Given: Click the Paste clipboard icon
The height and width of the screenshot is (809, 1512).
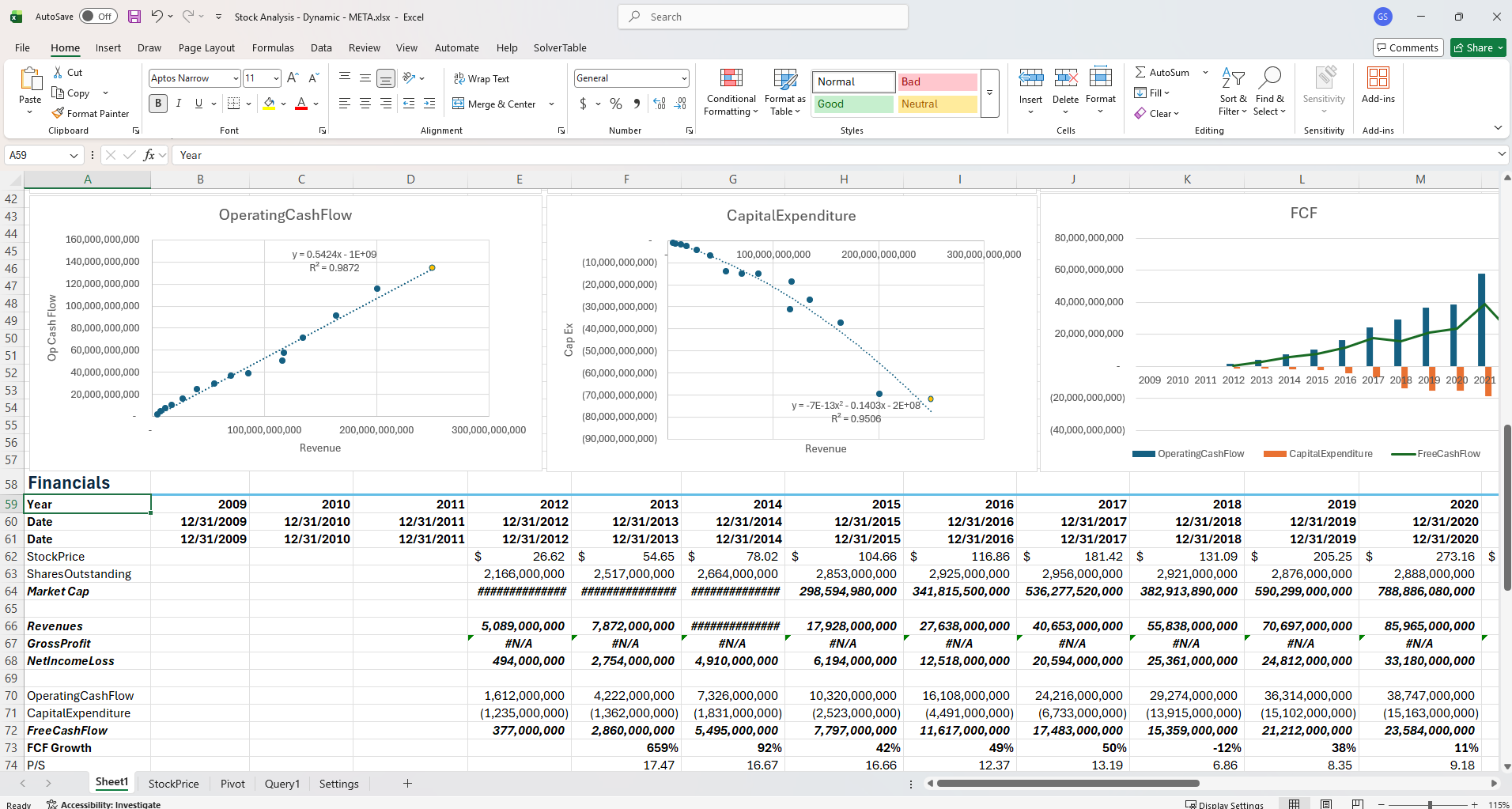Looking at the screenshot, I should (30, 80).
